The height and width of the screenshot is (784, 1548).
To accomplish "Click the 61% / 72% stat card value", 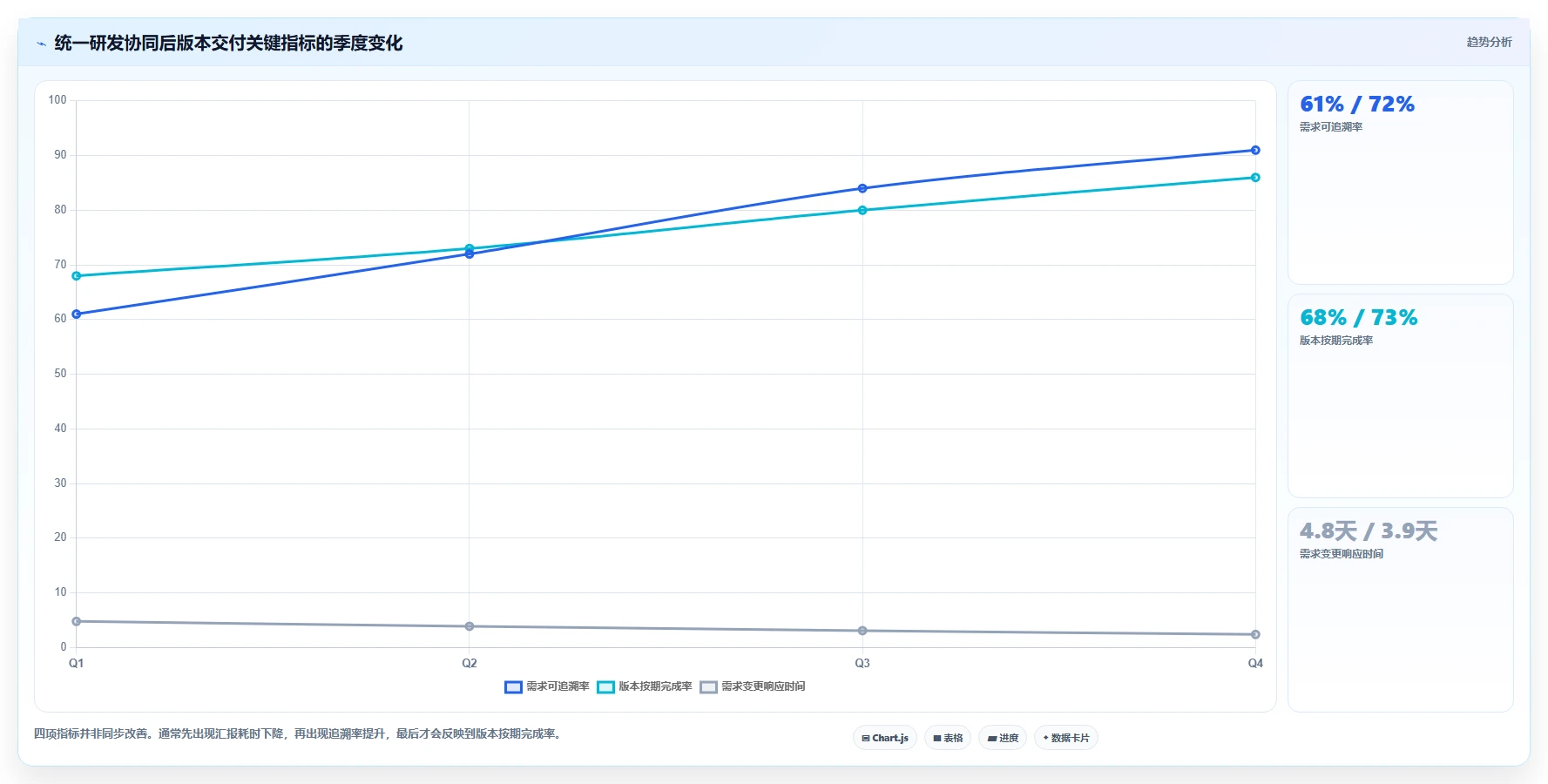I will coord(1356,105).
